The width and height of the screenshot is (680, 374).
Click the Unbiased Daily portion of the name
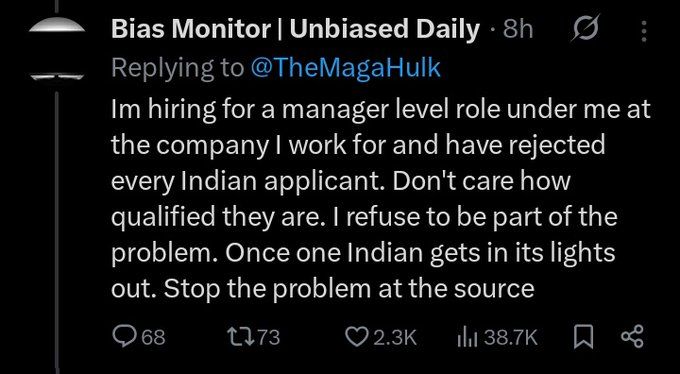pos(384,30)
